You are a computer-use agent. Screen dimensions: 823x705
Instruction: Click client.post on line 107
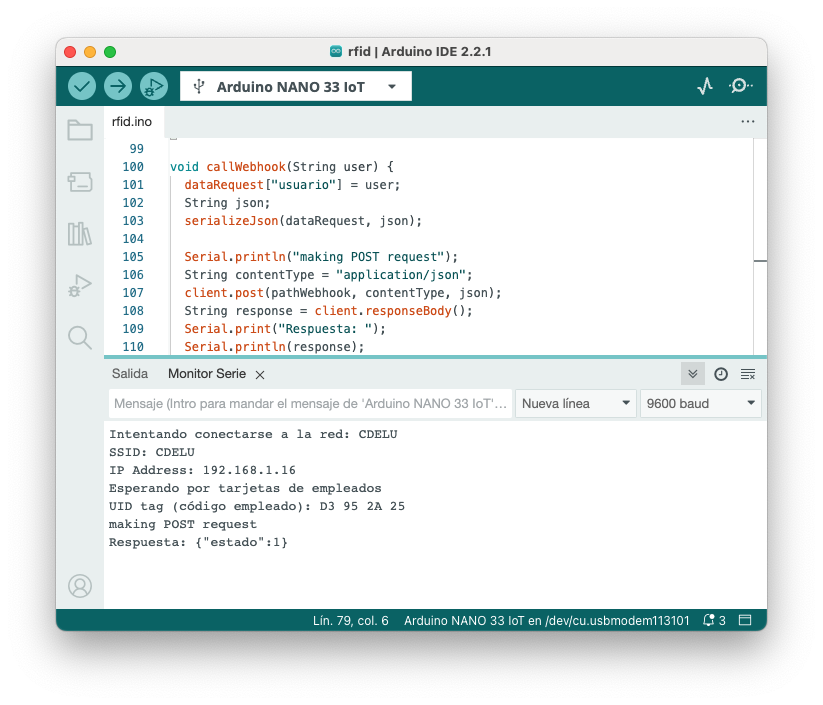[x=224, y=293]
